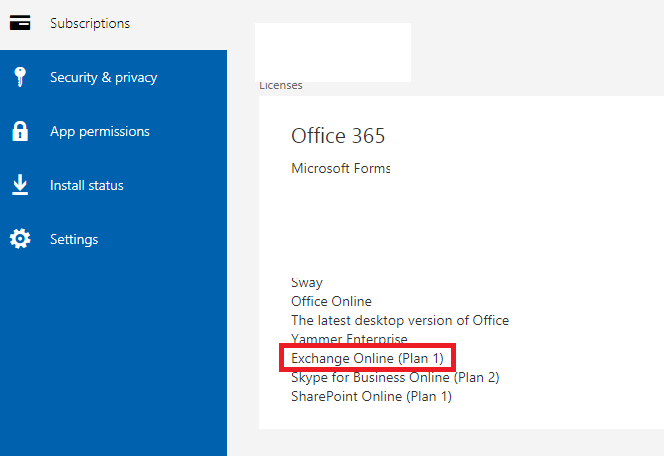The width and height of the screenshot is (664, 456).
Task: Select Install status in sidebar
Action: 86,185
